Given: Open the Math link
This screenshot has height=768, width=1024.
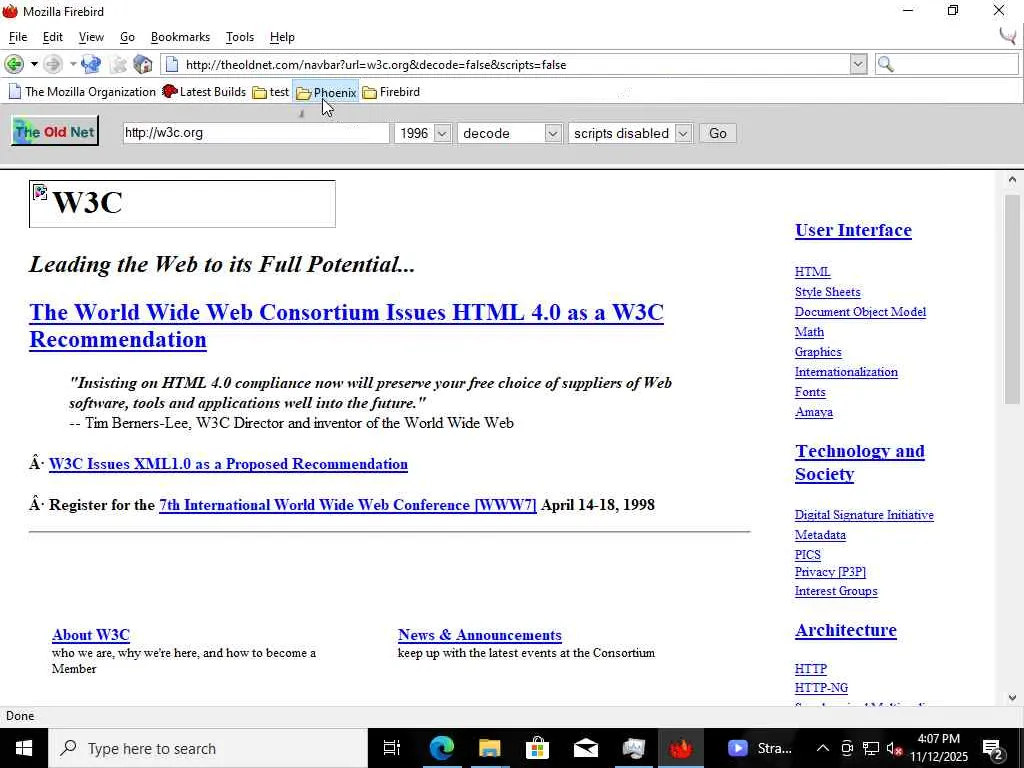Looking at the screenshot, I should (x=809, y=332).
